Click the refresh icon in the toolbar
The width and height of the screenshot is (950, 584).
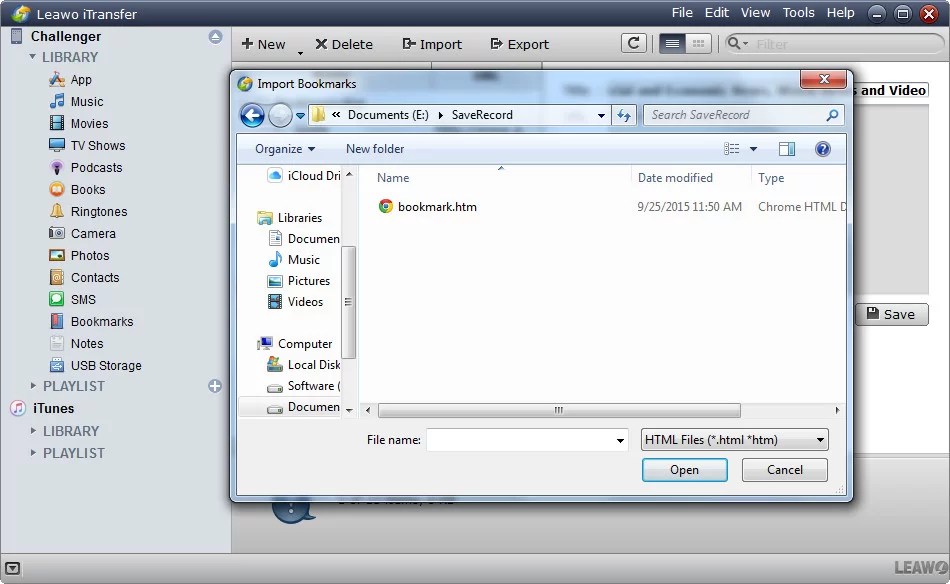pyautogui.click(x=634, y=44)
